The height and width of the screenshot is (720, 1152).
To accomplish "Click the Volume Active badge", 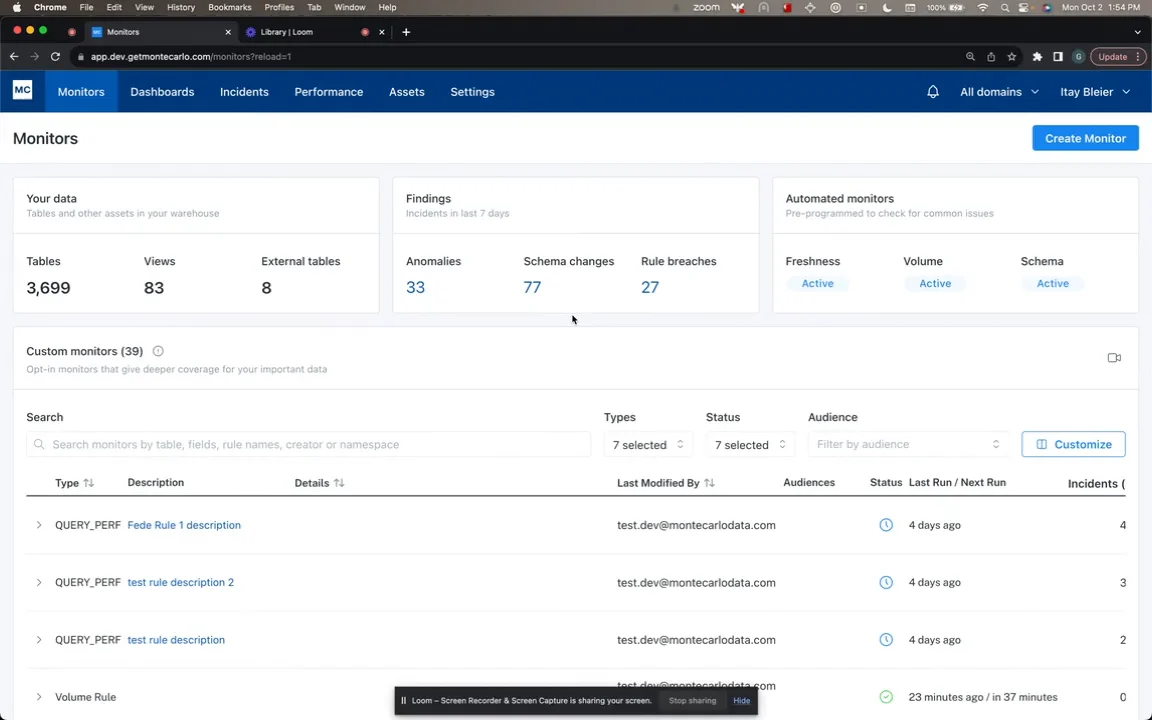I will click(x=935, y=283).
